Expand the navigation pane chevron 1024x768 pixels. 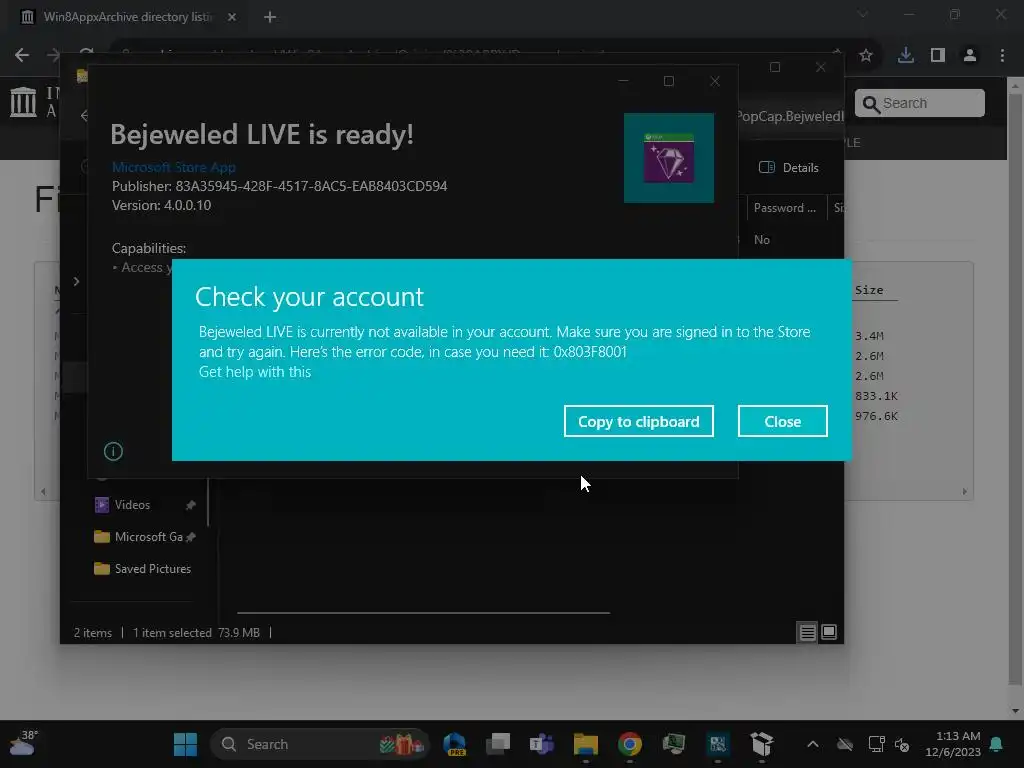(76, 281)
